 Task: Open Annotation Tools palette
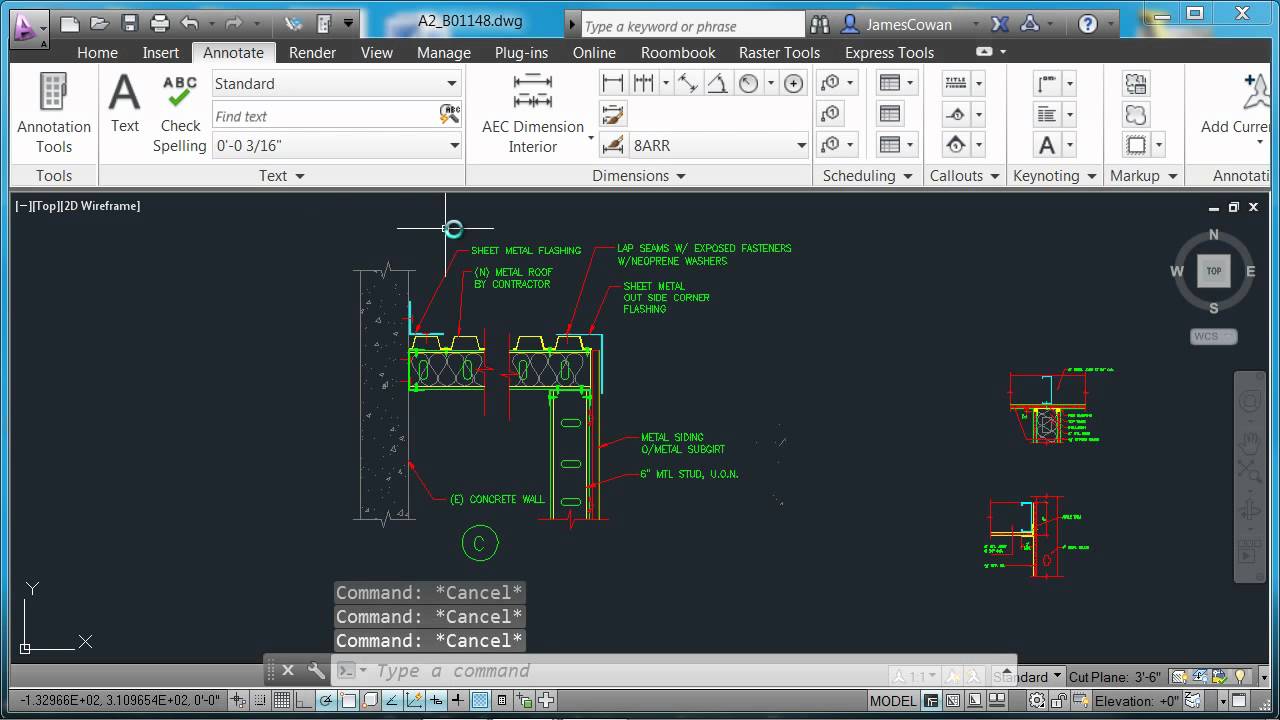[x=54, y=112]
